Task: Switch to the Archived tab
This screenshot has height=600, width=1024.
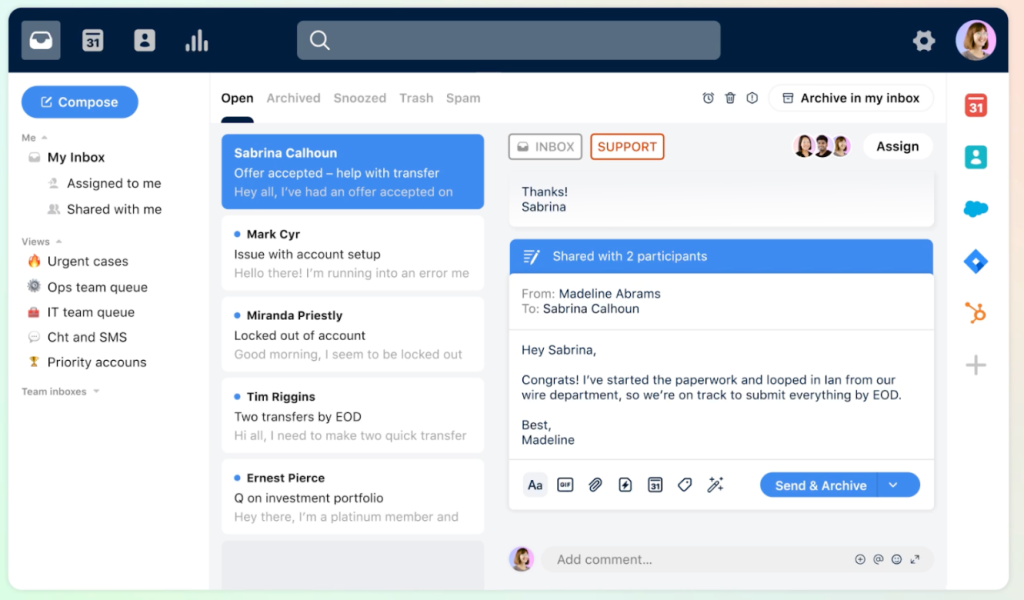Action: pyautogui.click(x=293, y=97)
